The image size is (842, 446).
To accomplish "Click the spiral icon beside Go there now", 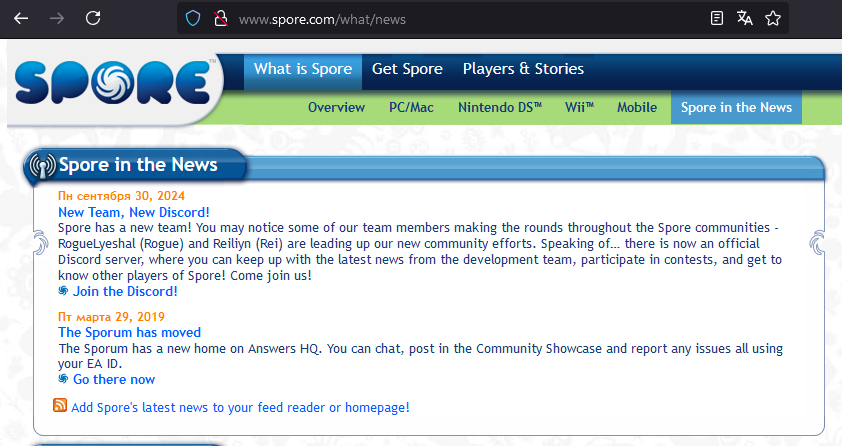I will coord(63,378).
